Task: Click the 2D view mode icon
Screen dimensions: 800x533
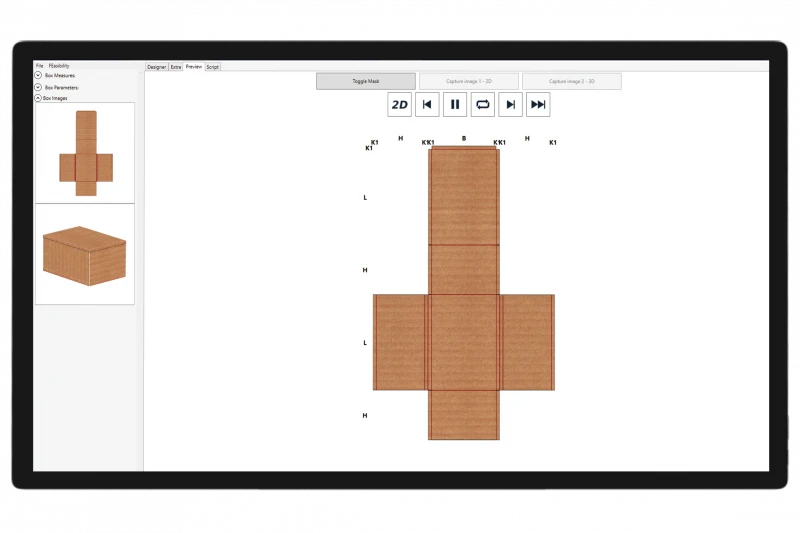Action: coord(400,104)
